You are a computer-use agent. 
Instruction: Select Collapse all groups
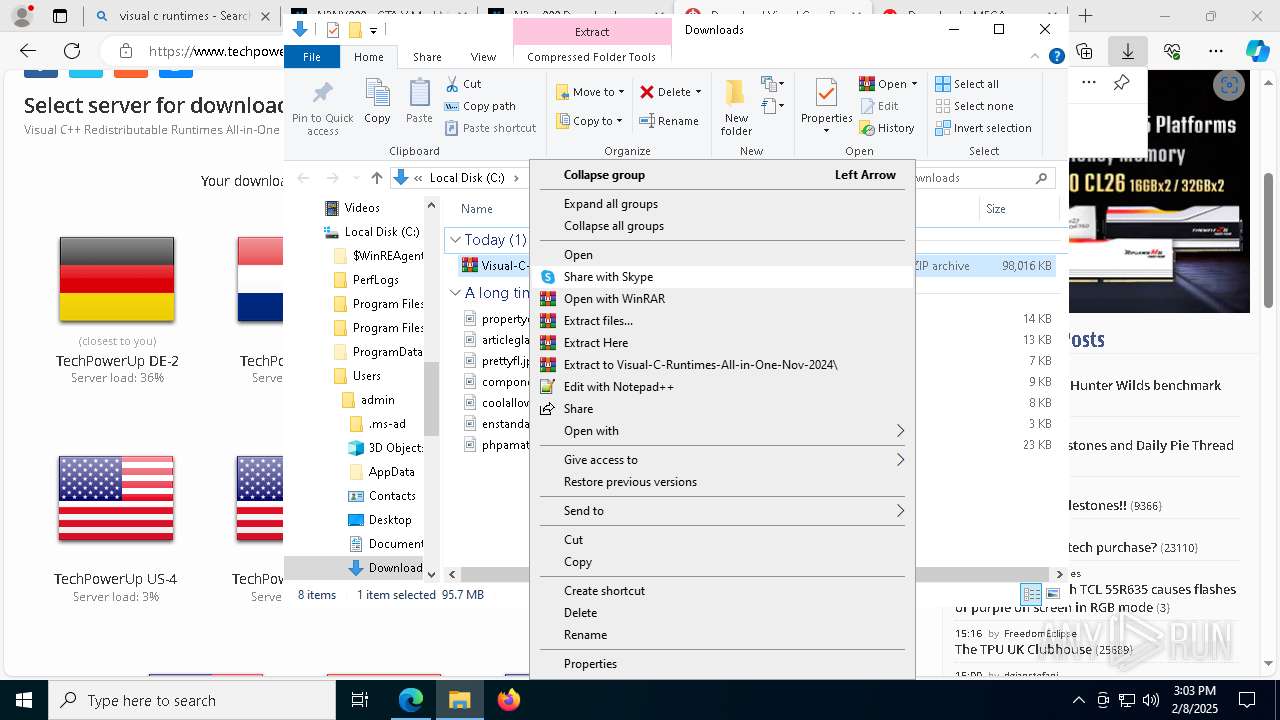[722, 226]
